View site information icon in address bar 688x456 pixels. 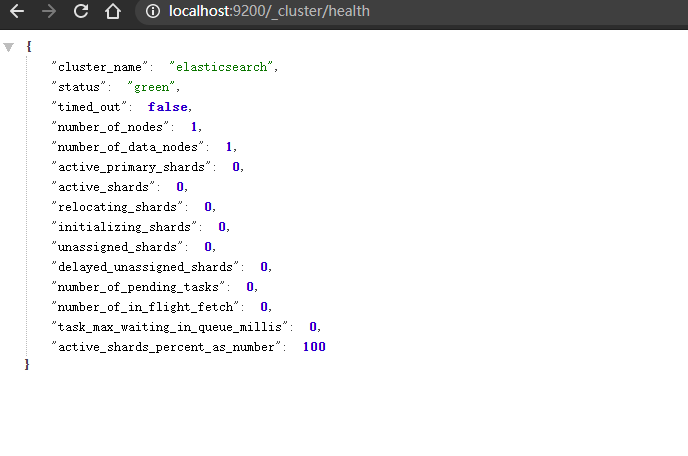click(x=153, y=11)
